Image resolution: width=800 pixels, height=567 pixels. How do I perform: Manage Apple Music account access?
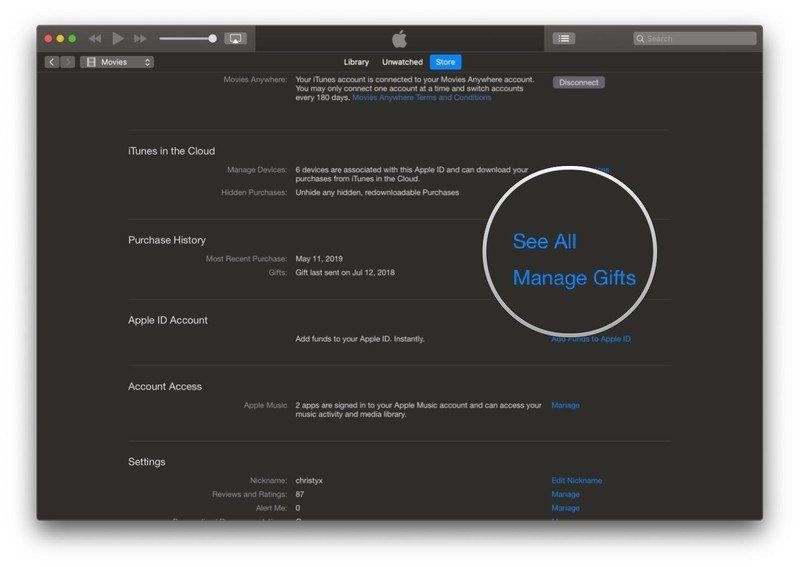pyautogui.click(x=565, y=405)
